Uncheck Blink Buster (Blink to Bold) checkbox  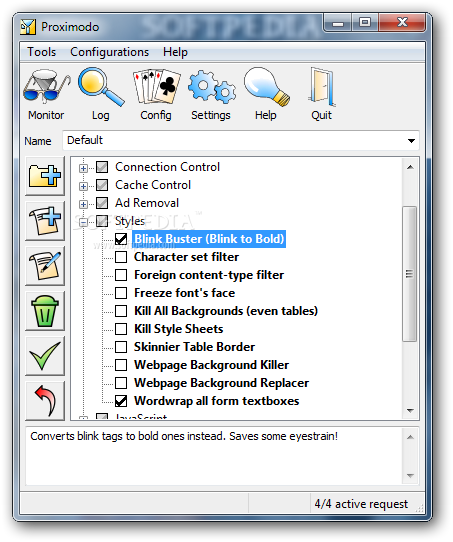tap(121, 239)
